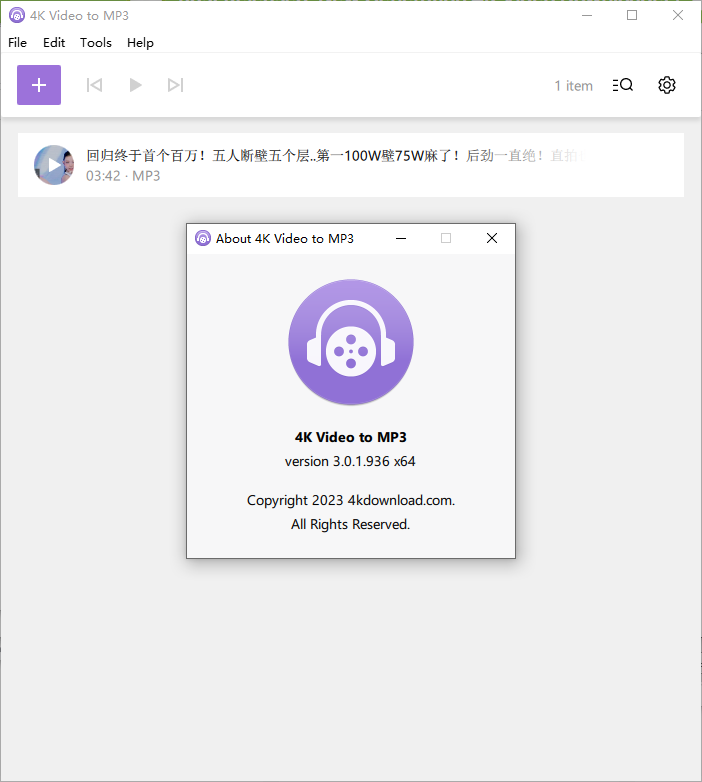
Task: Close the About 4K Video to MP3 dialog
Action: [492, 238]
